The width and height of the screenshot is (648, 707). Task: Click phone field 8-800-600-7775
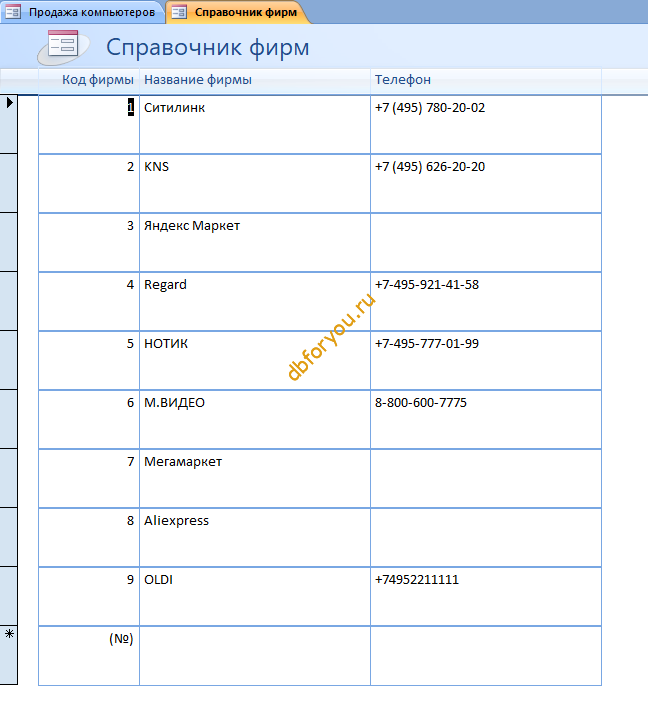486,420
